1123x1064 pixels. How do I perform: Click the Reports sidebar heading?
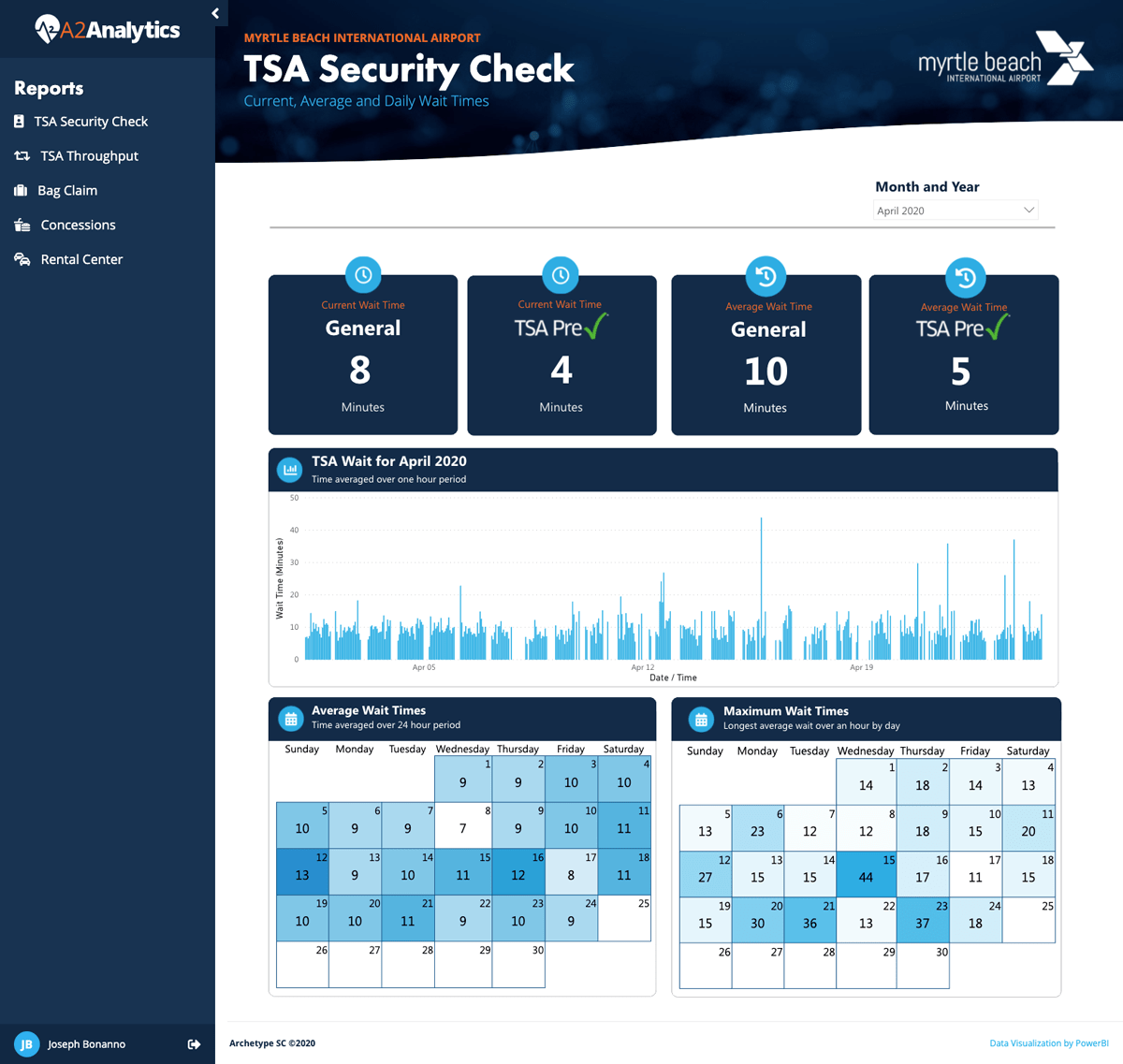(49, 88)
